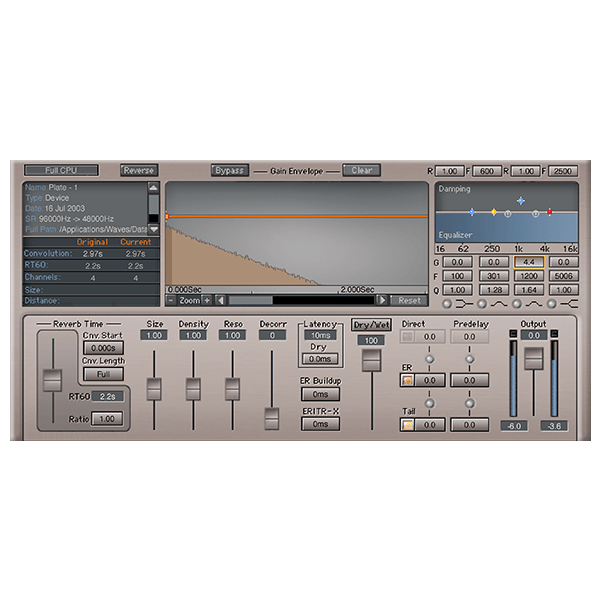This screenshot has width=600, height=600.
Task: Click the Density slider handle
Action: pos(193,389)
